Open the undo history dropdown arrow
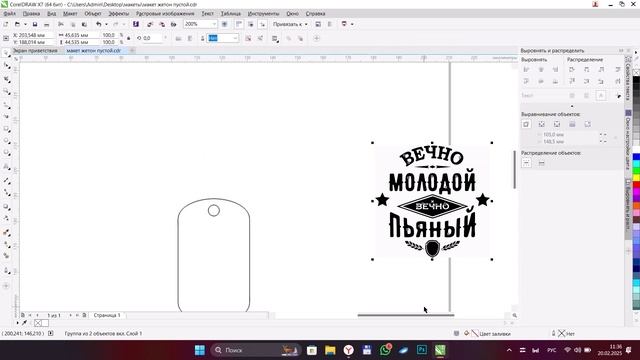Viewport: 640px width, 360px height. coord(106,24)
